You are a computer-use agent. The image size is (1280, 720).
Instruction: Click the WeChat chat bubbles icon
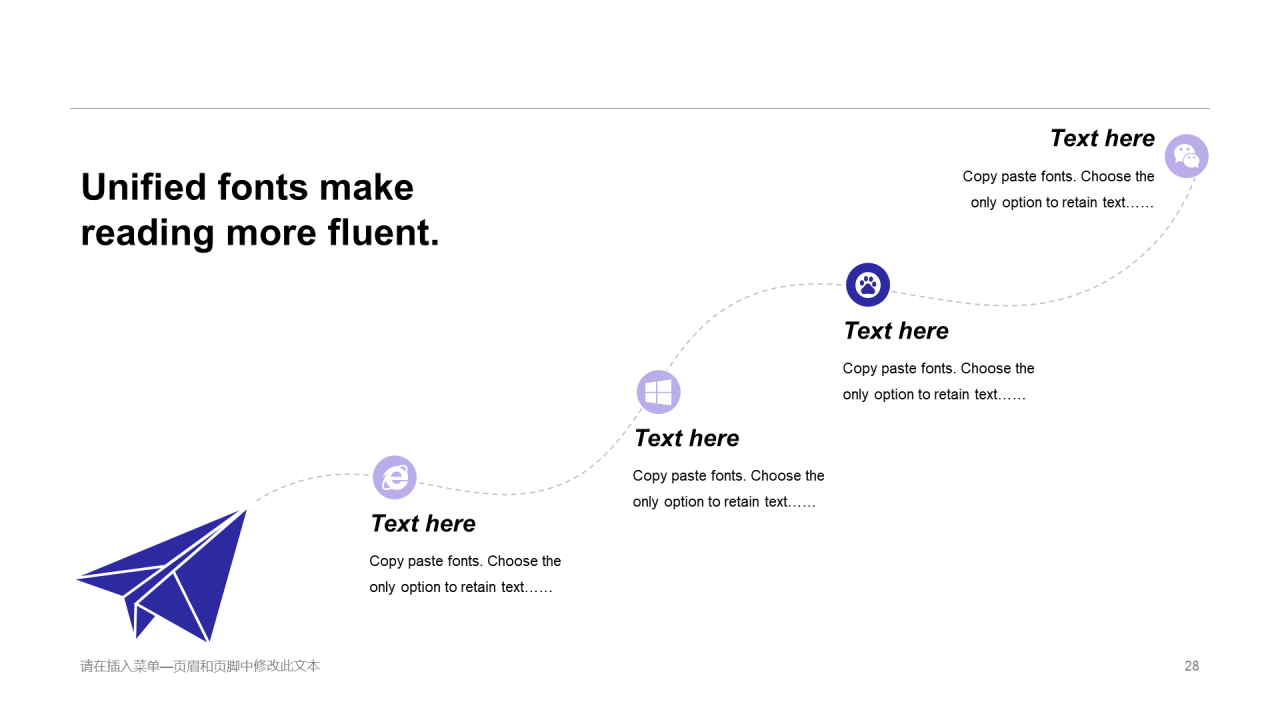pos(1187,156)
